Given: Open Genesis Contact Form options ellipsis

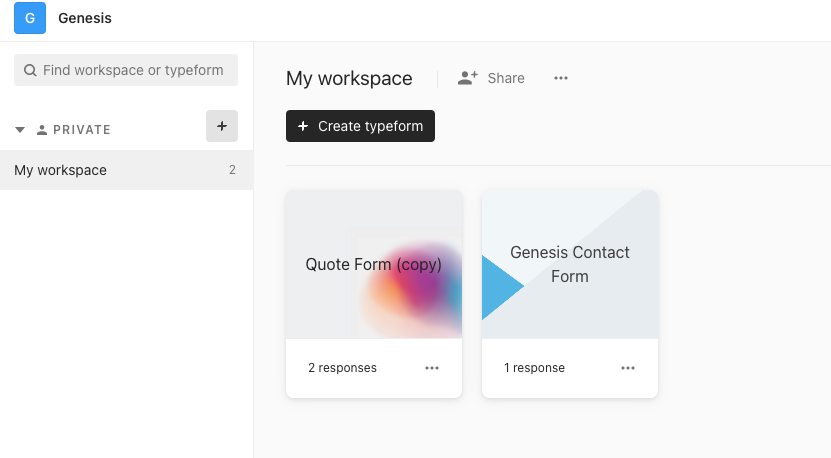Looking at the screenshot, I should (x=628, y=368).
